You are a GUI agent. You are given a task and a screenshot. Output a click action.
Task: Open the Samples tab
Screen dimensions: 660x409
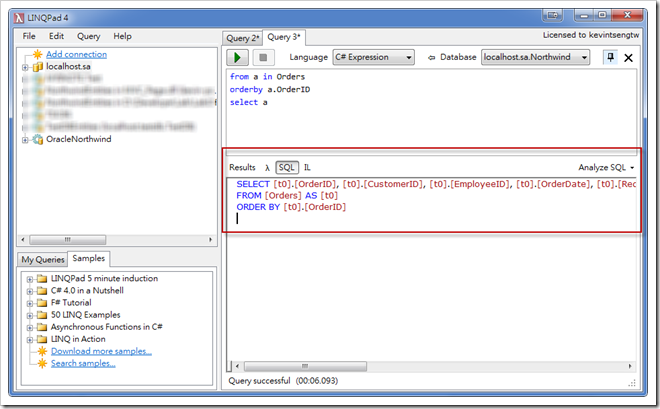(88, 258)
